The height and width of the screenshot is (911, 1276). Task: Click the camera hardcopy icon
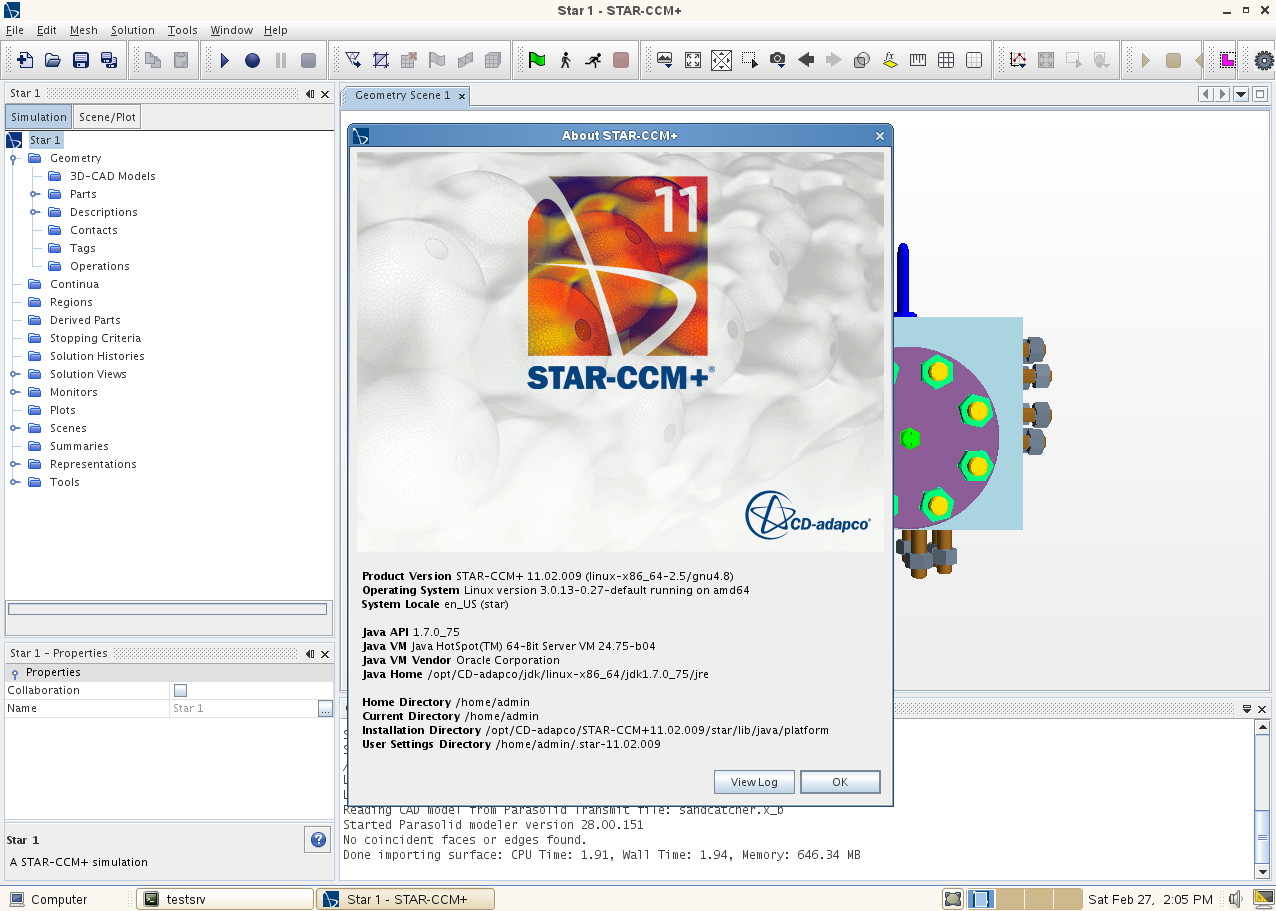point(778,60)
